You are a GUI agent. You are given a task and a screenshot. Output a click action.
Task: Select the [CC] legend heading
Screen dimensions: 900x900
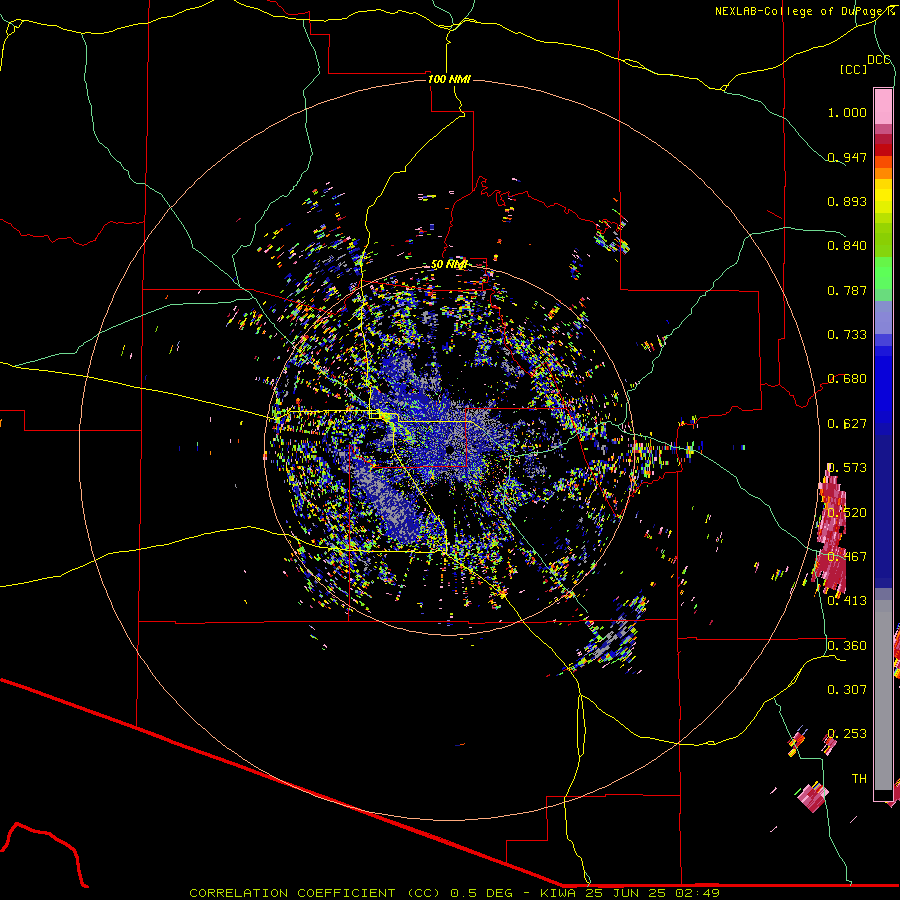[853, 69]
